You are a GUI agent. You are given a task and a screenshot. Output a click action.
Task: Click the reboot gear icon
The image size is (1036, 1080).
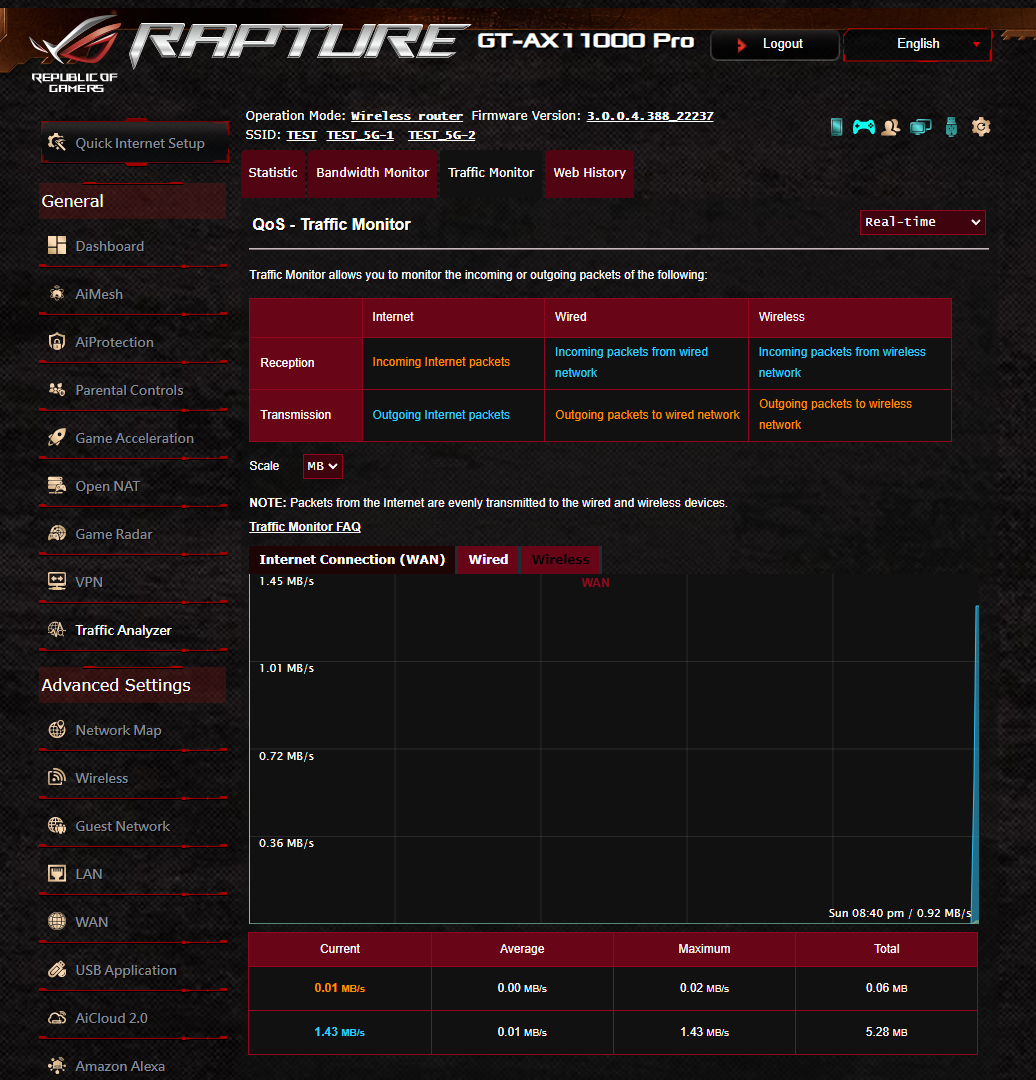click(x=981, y=127)
